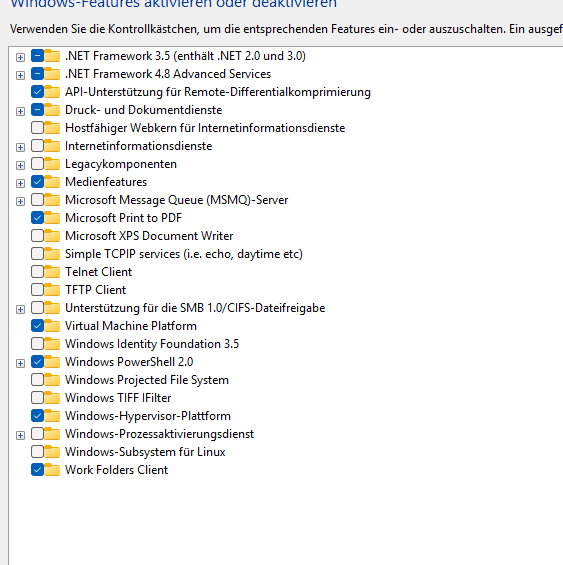Enable Microsoft Message Queue (MSMQ)-Server checkbox
563x565 pixels.
[x=37, y=200]
